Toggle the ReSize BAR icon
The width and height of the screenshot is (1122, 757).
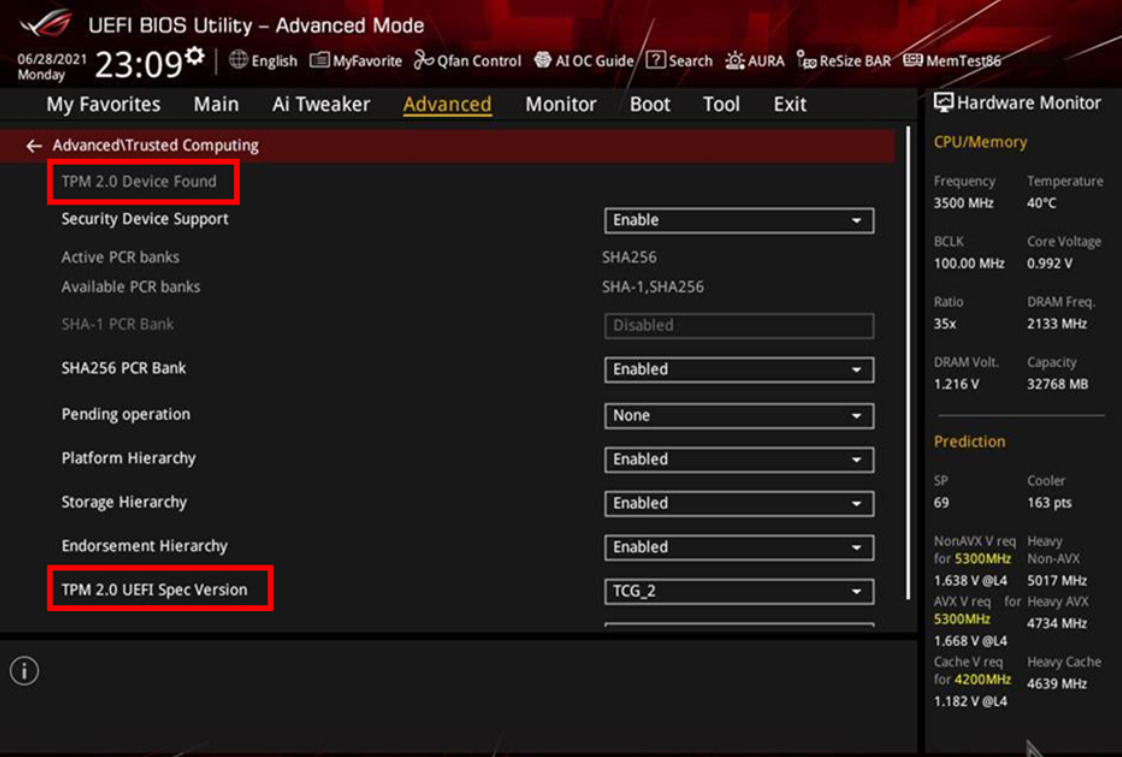click(806, 60)
